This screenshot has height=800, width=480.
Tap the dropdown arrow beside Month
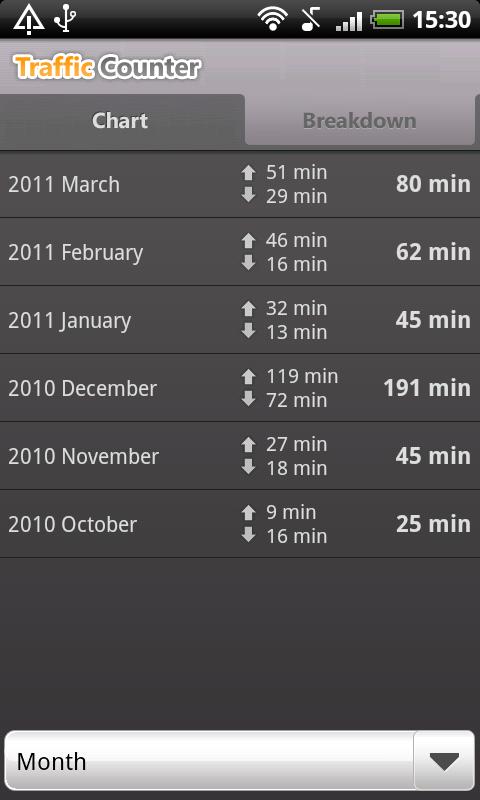tap(444, 761)
